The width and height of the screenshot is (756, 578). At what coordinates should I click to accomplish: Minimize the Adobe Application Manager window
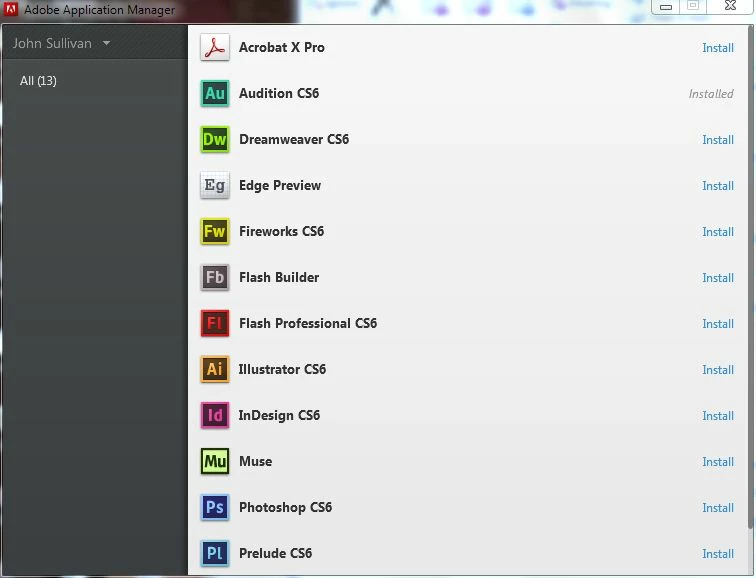(666, 6)
